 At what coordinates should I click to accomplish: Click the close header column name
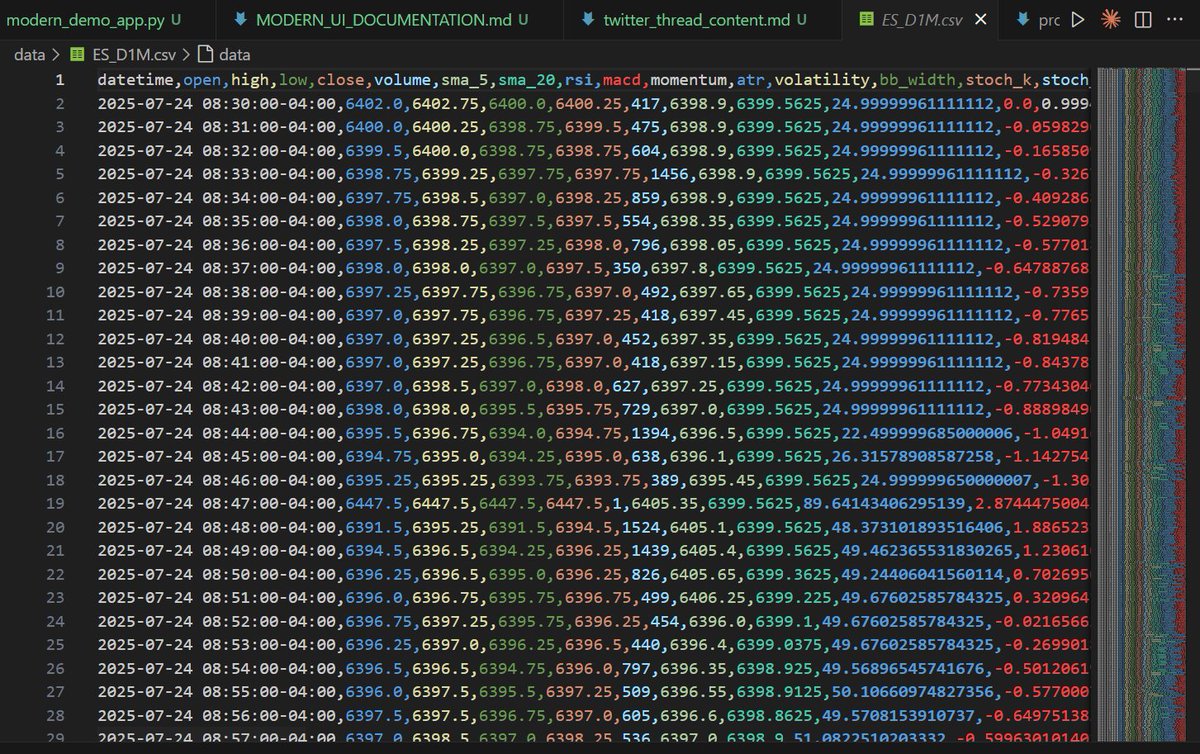[x=343, y=80]
